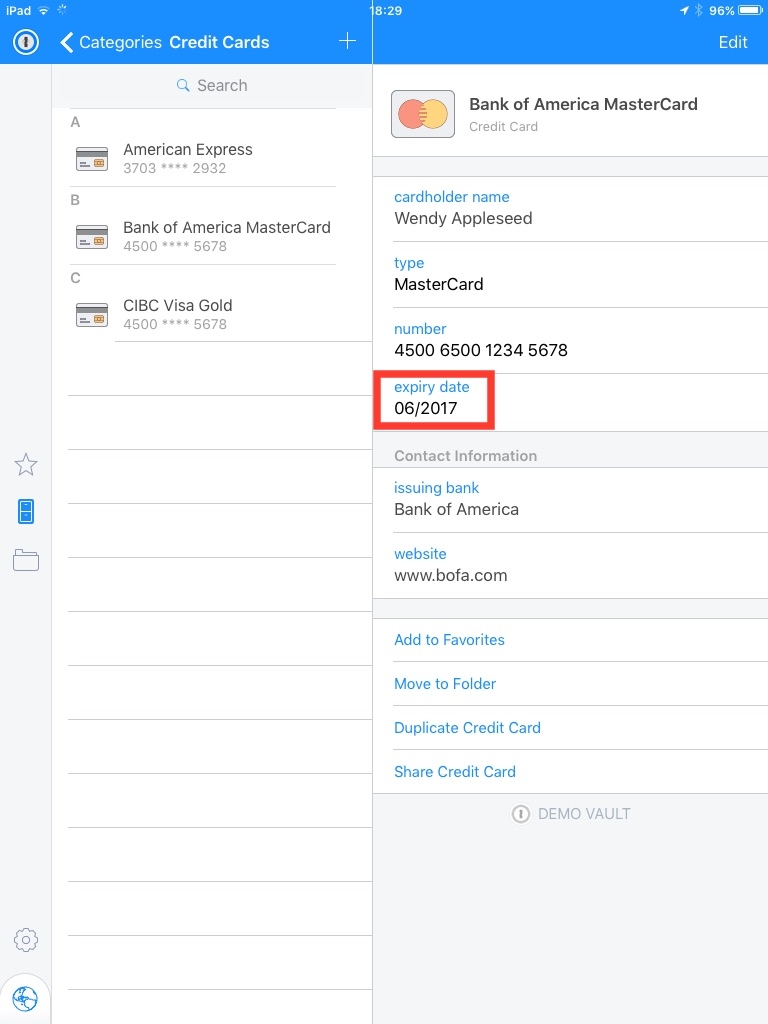Open the 1Browser globe icon
The width and height of the screenshot is (768, 1024).
click(x=25, y=999)
